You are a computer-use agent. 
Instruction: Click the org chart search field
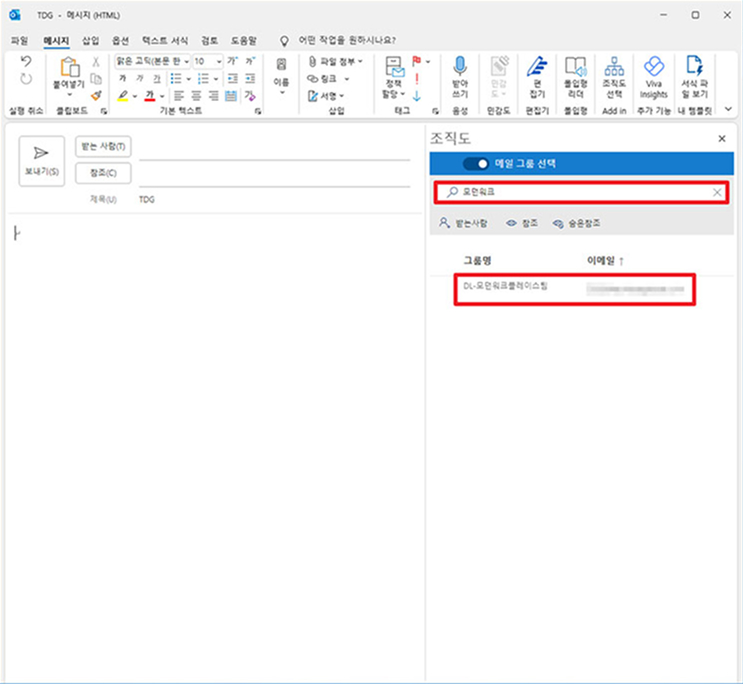tap(581, 192)
